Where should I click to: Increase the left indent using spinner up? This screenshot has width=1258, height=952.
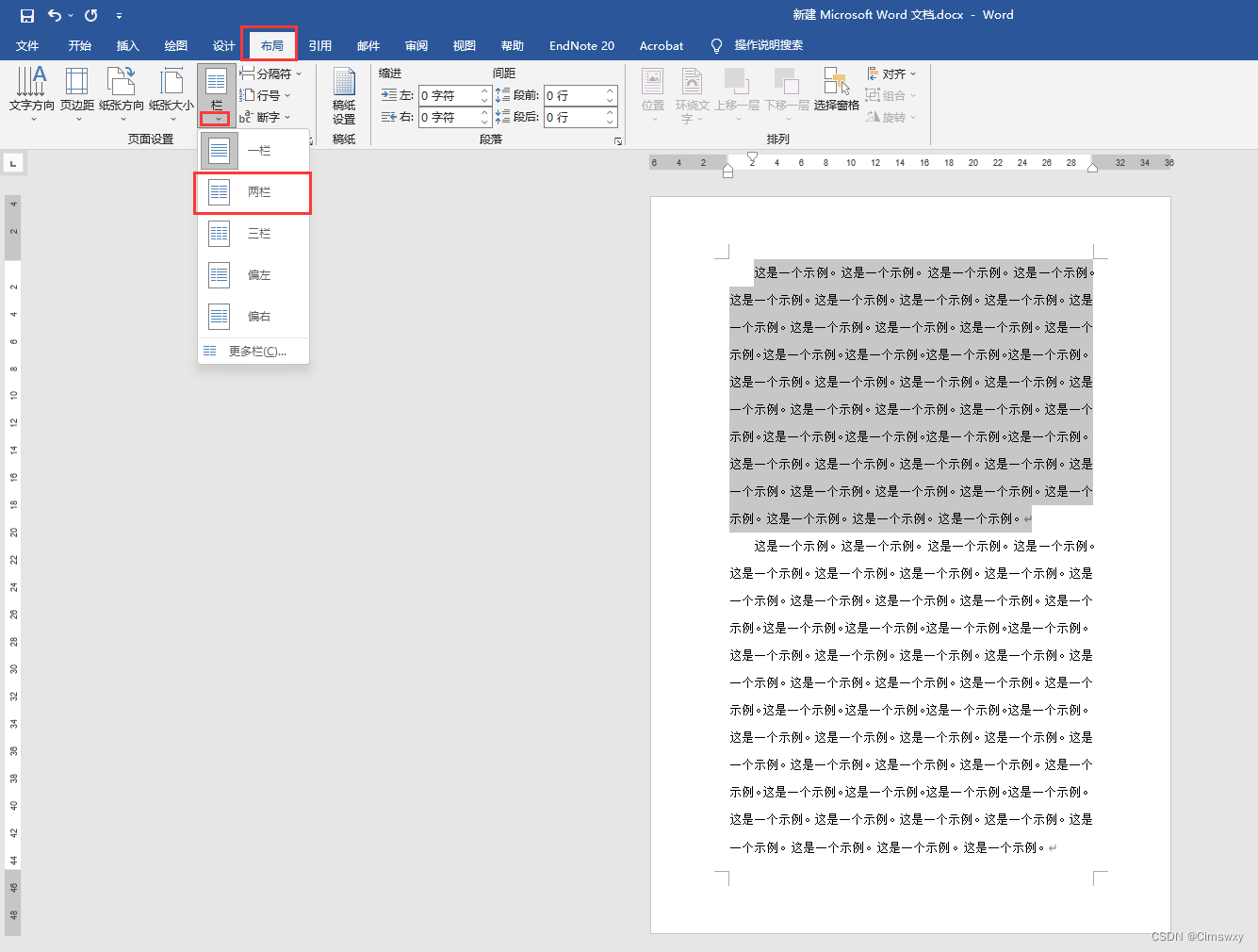click(x=485, y=91)
